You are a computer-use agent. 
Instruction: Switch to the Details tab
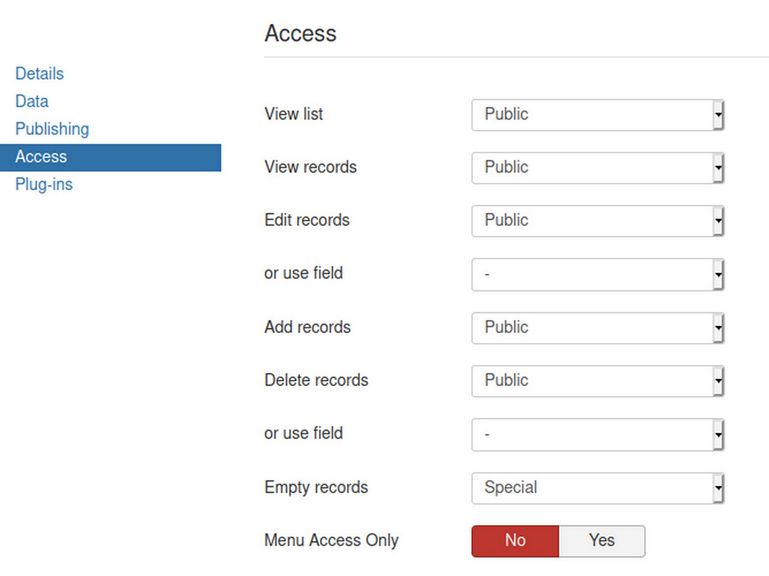pos(39,74)
